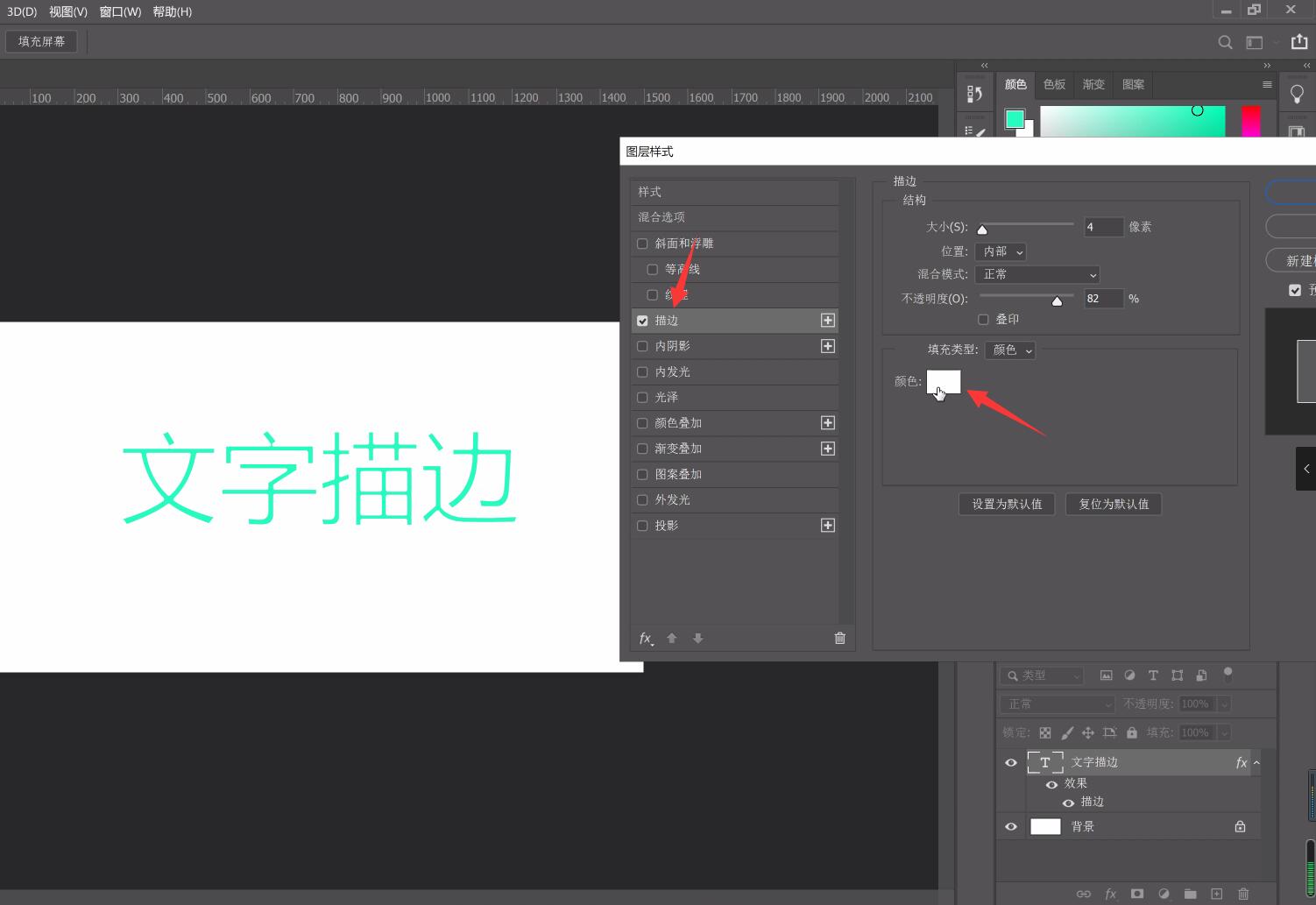Expand the collapsed side panel arrow
Image resolution: width=1316 pixels, height=905 pixels.
1306,469
